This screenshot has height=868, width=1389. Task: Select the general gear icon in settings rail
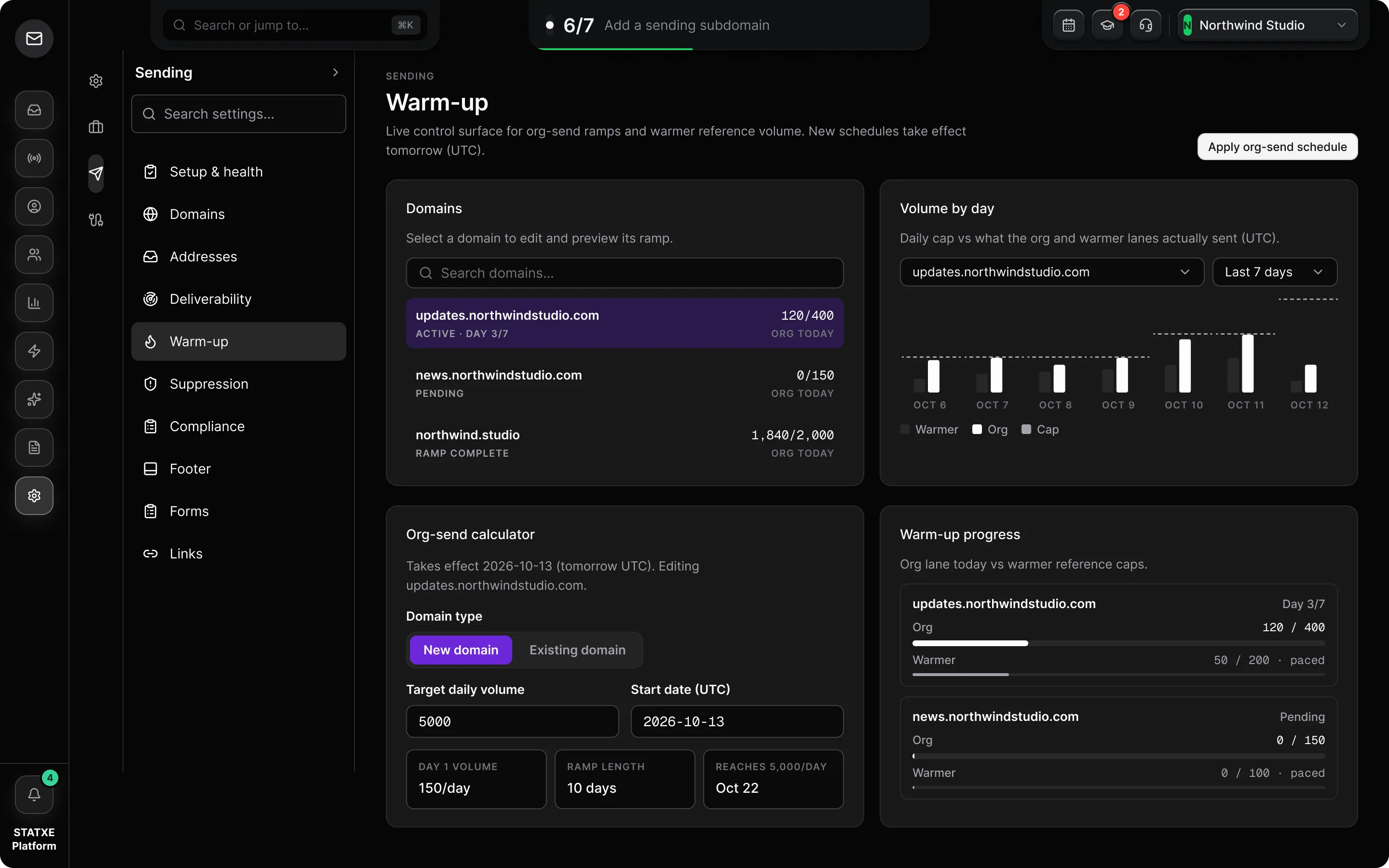(96, 81)
